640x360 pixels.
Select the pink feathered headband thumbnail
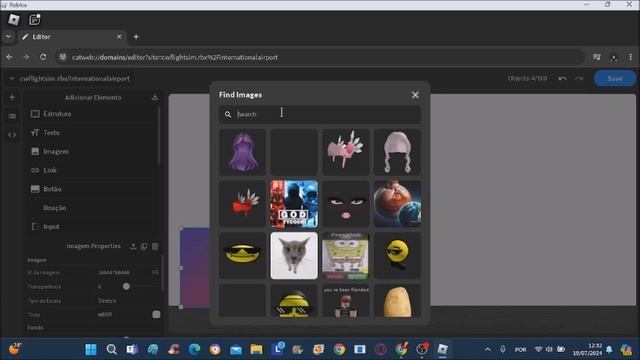point(346,152)
